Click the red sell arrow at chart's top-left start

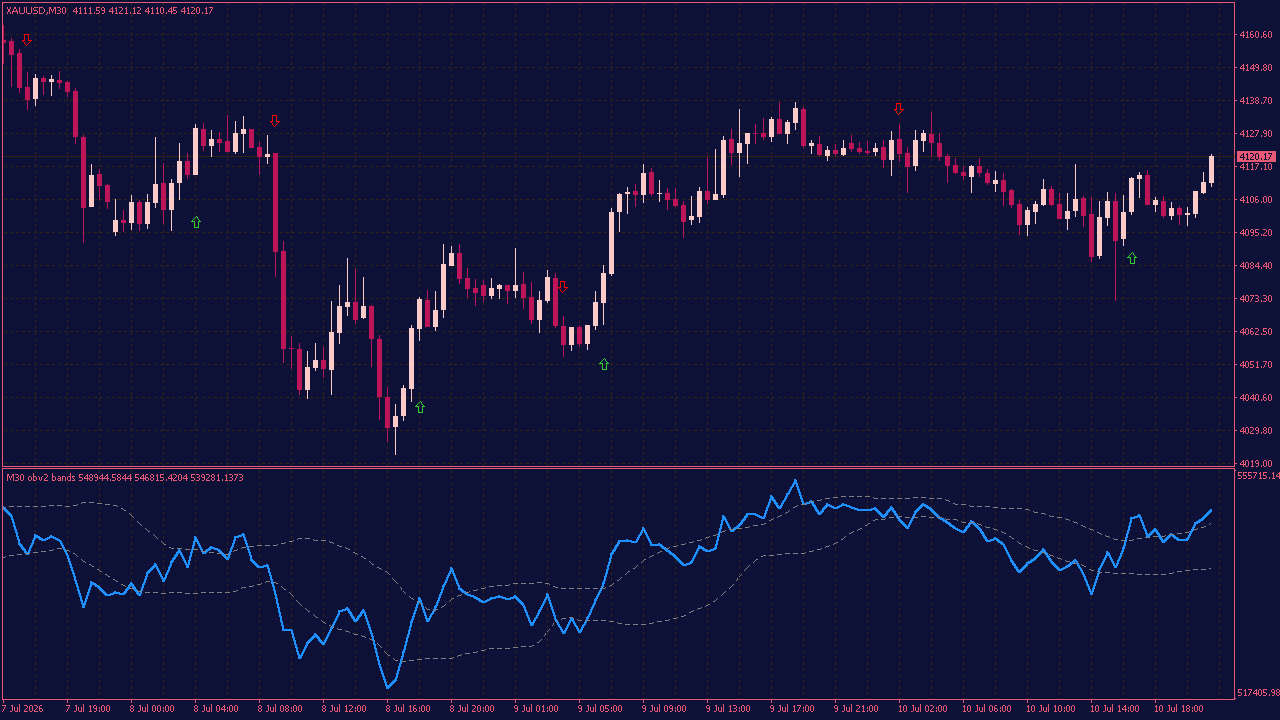coord(27,39)
